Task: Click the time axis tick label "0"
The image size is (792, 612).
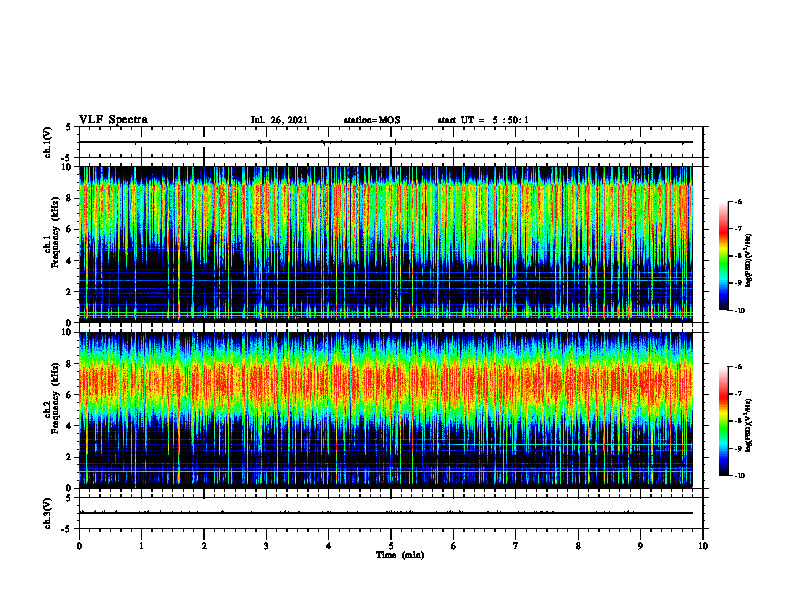Action: coord(79,546)
